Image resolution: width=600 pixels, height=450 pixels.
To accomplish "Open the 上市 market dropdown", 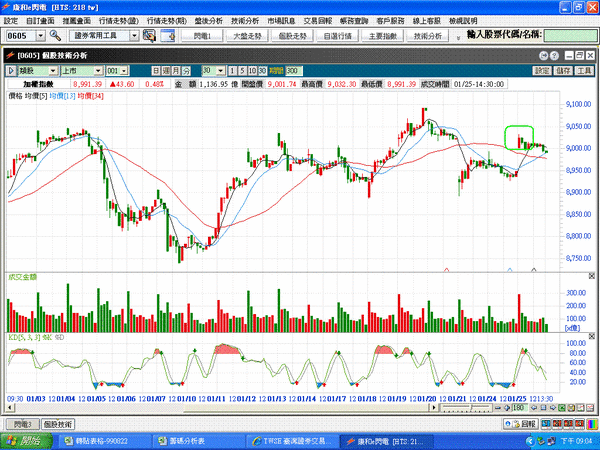I will tap(98, 71).
